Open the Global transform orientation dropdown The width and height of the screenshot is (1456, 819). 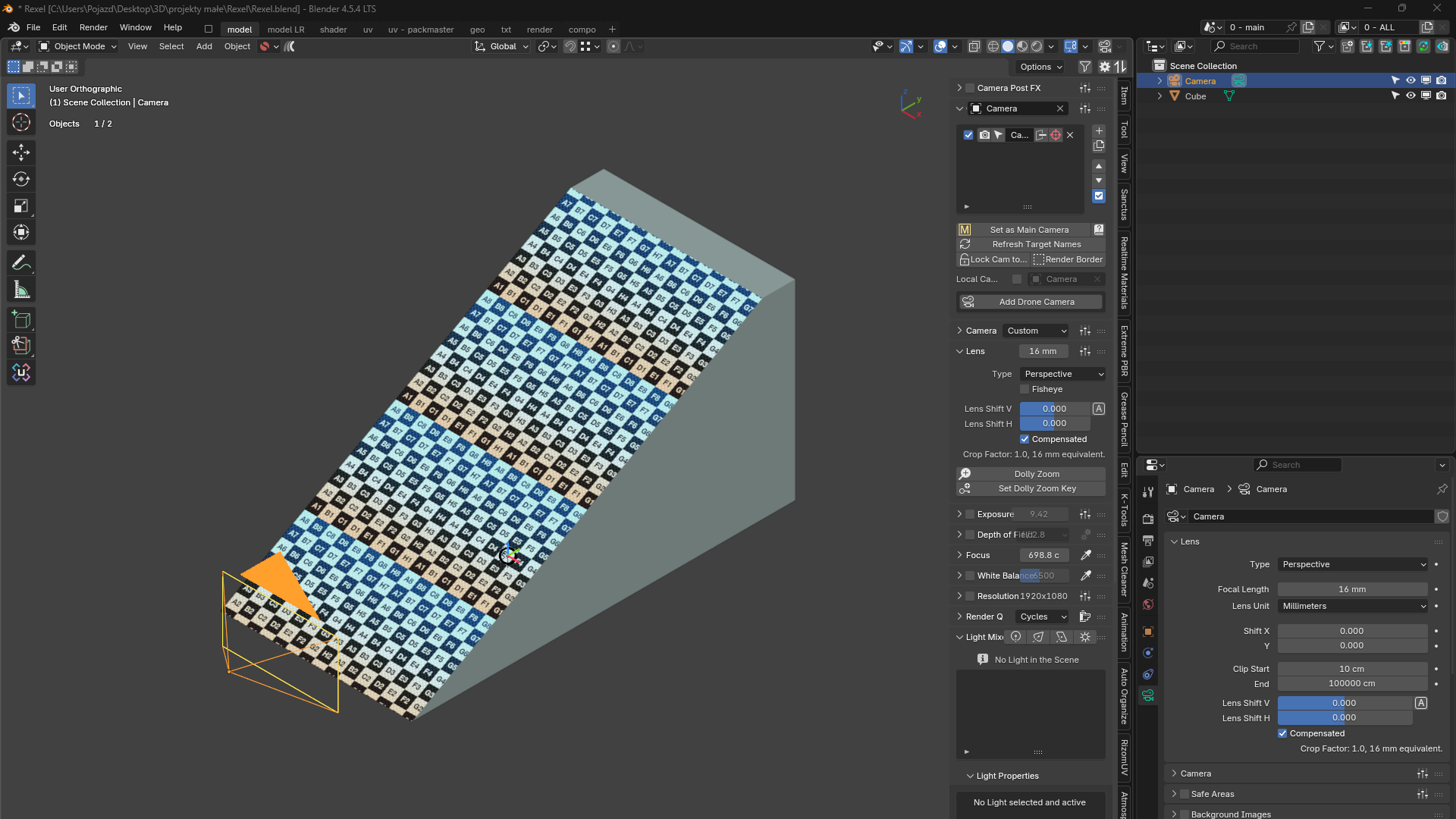tap(501, 46)
